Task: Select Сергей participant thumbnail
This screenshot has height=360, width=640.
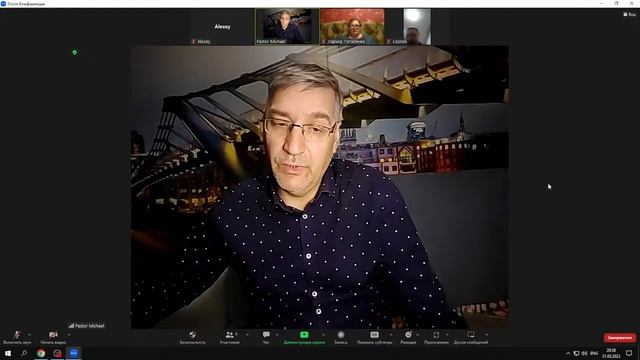Action: pyautogui.click(x=417, y=27)
